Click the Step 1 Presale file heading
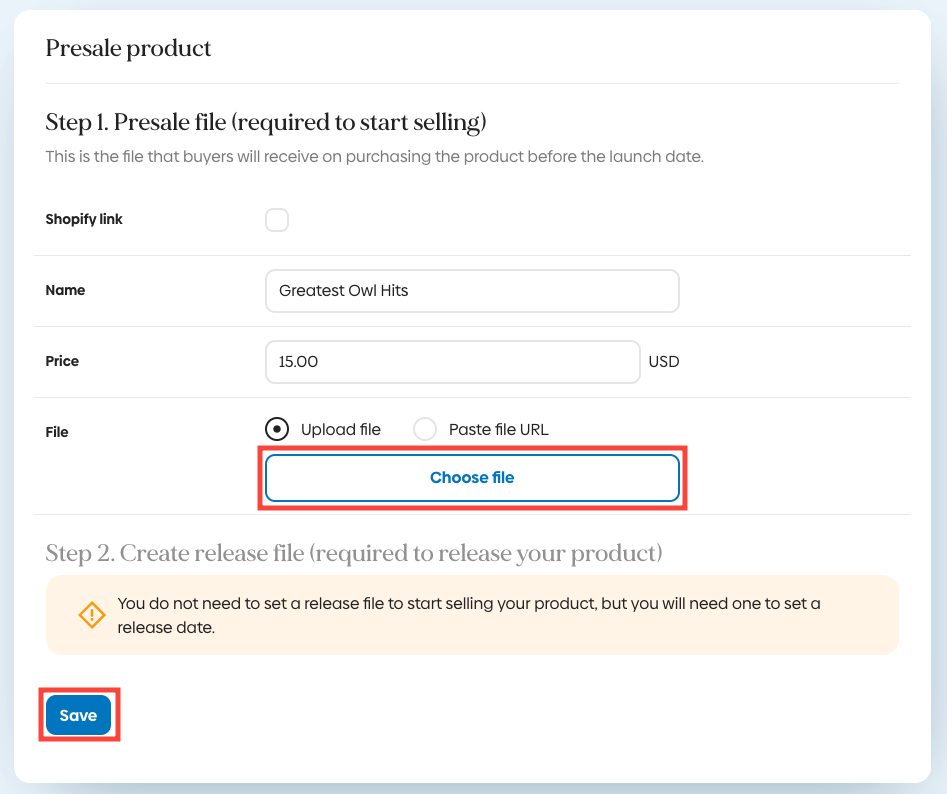 tap(266, 123)
